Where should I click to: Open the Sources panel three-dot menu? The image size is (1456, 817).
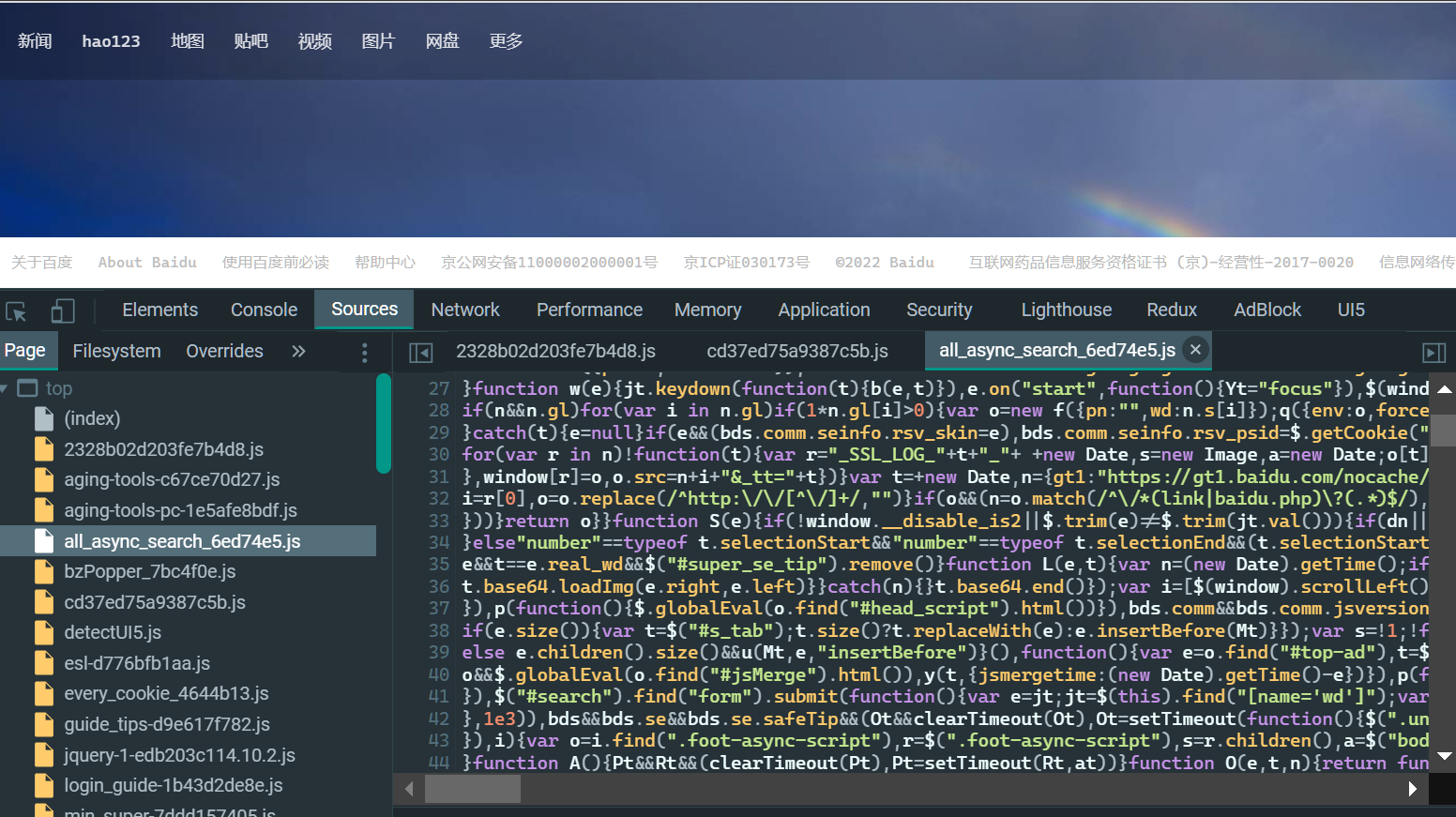(365, 352)
